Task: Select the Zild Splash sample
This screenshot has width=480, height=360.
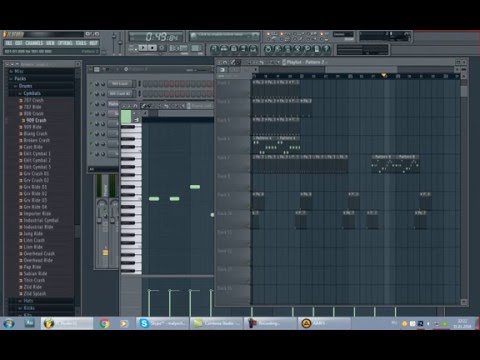Action: click(35, 293)
